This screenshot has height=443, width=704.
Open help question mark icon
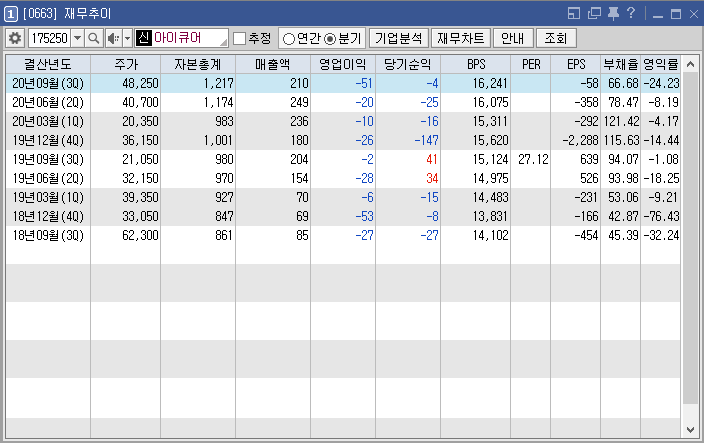click(631, 13)
